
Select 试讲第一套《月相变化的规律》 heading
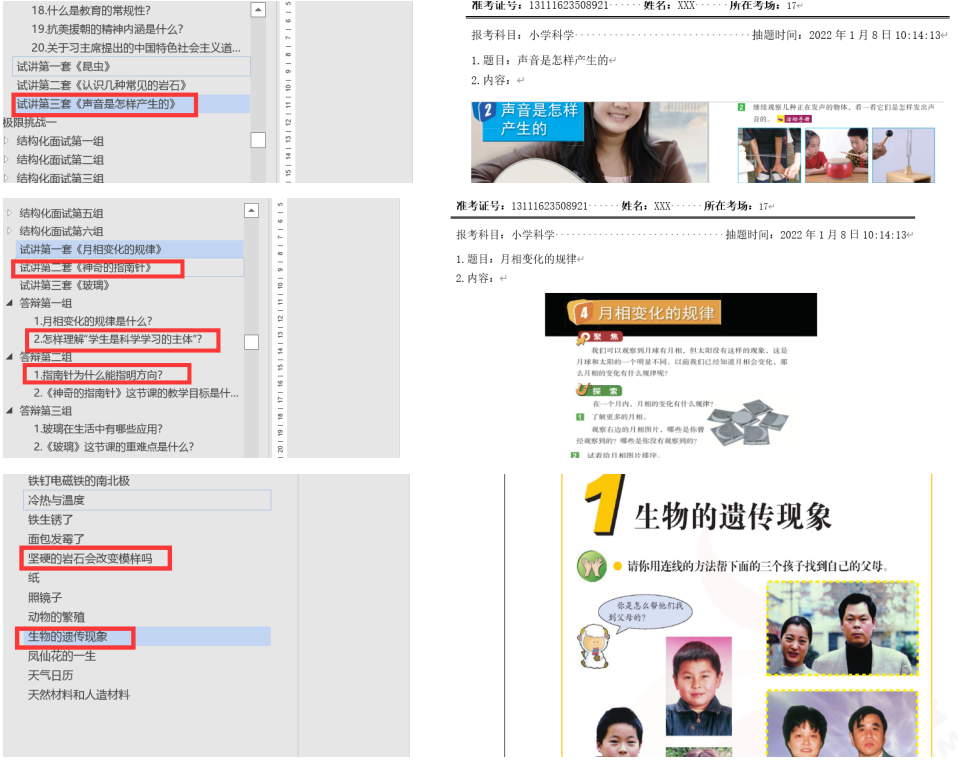pyautogui.click(x=90, y=249)
